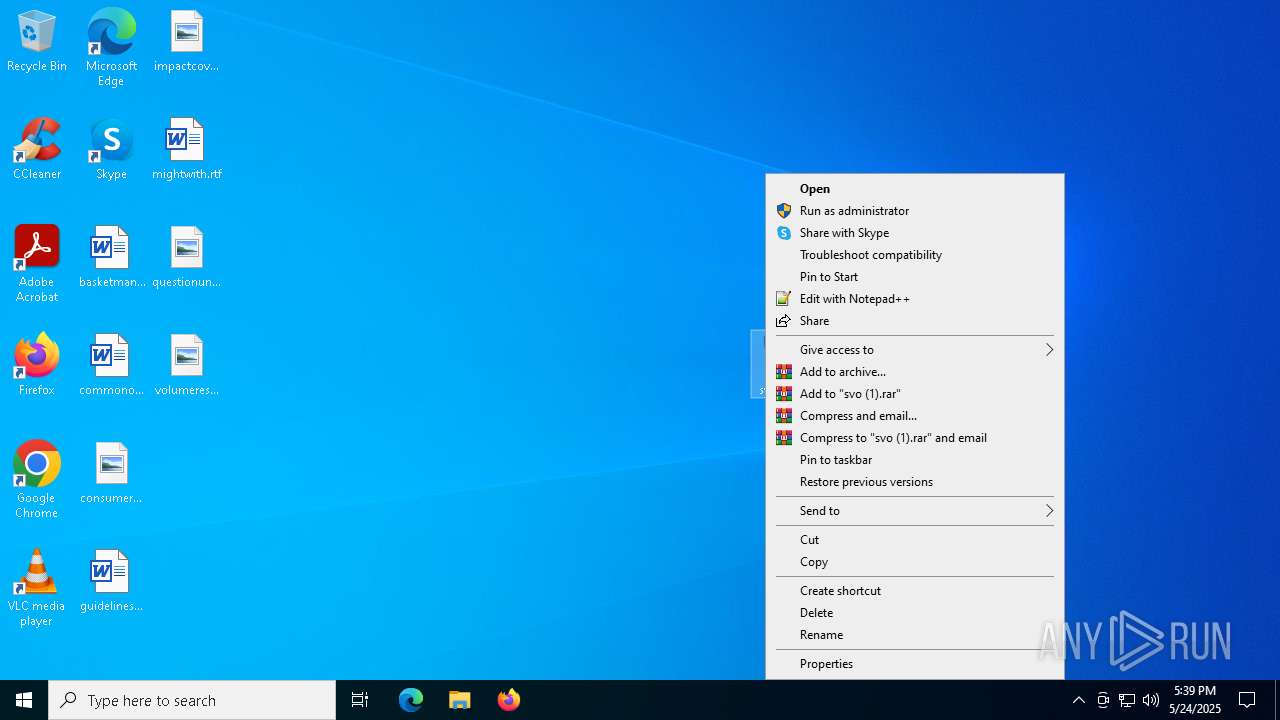1280x720 pixels.
Task: Choose Share with Skype
Action: coord(915,233)
